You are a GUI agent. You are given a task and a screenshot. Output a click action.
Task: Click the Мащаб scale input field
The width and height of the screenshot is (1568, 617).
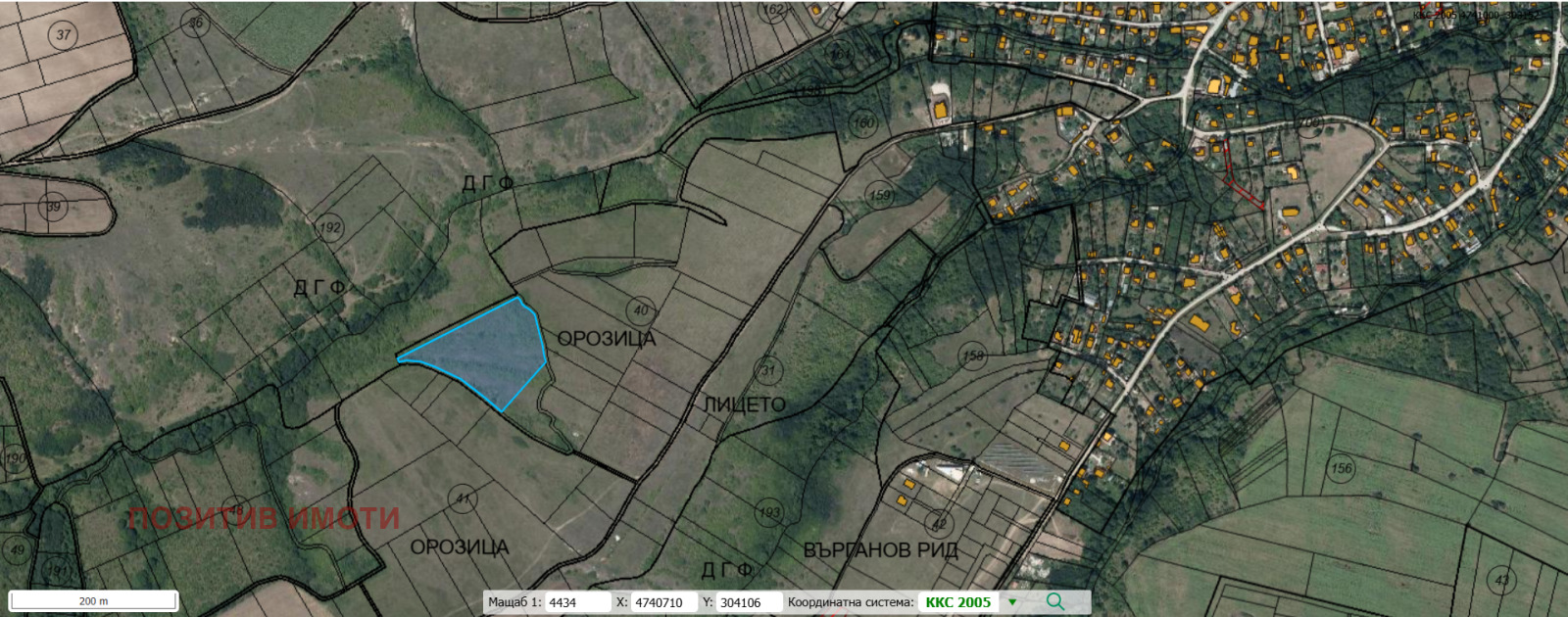(x=577, y=602)
